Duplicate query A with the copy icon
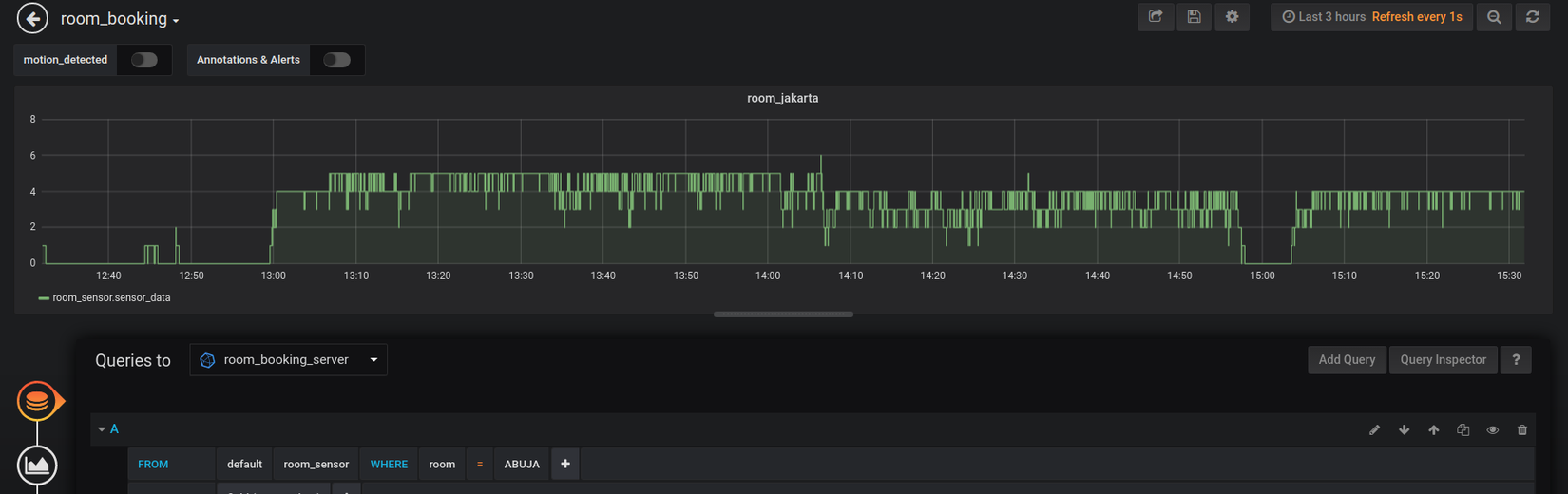1568x494 pixels. pos(1463,430)
